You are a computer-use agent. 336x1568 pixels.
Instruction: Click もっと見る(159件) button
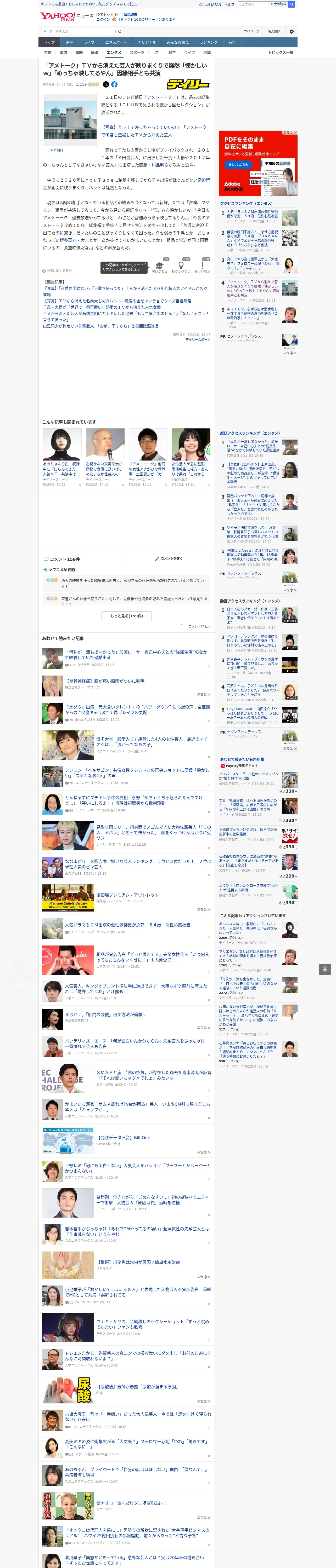click(x=127, y=615)
